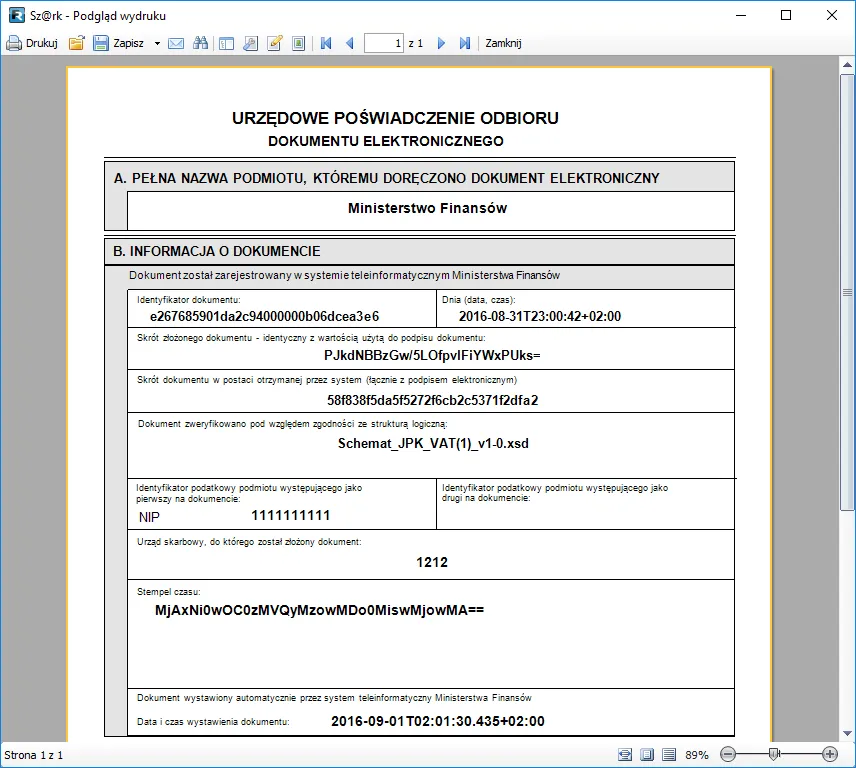Click the edit page pencil icon
This screenshot has height=768, width=856.
click(274, 43)
